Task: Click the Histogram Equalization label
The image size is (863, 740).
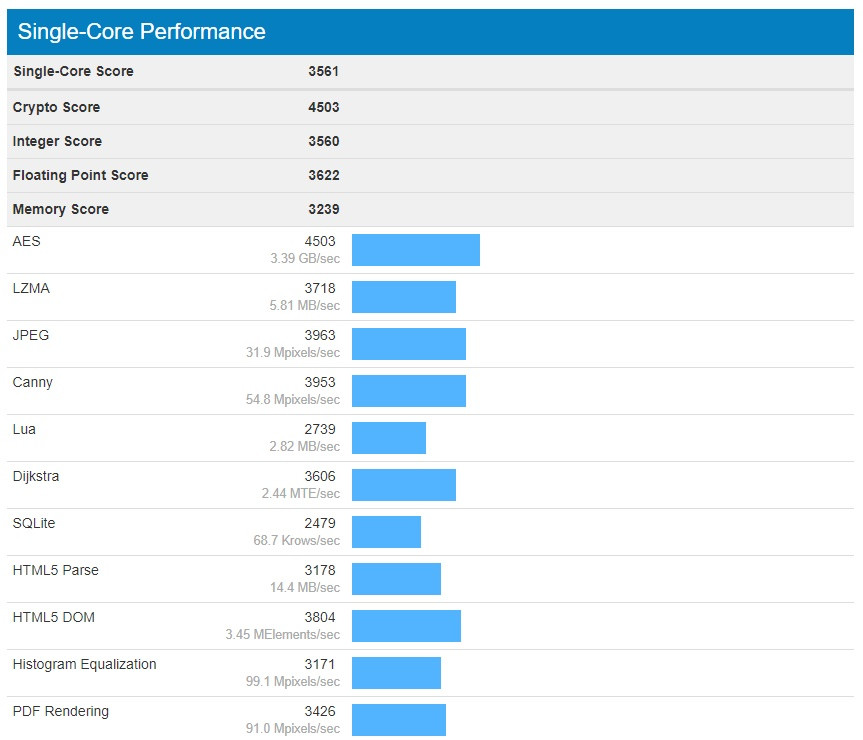Action: tap(84, 665)
